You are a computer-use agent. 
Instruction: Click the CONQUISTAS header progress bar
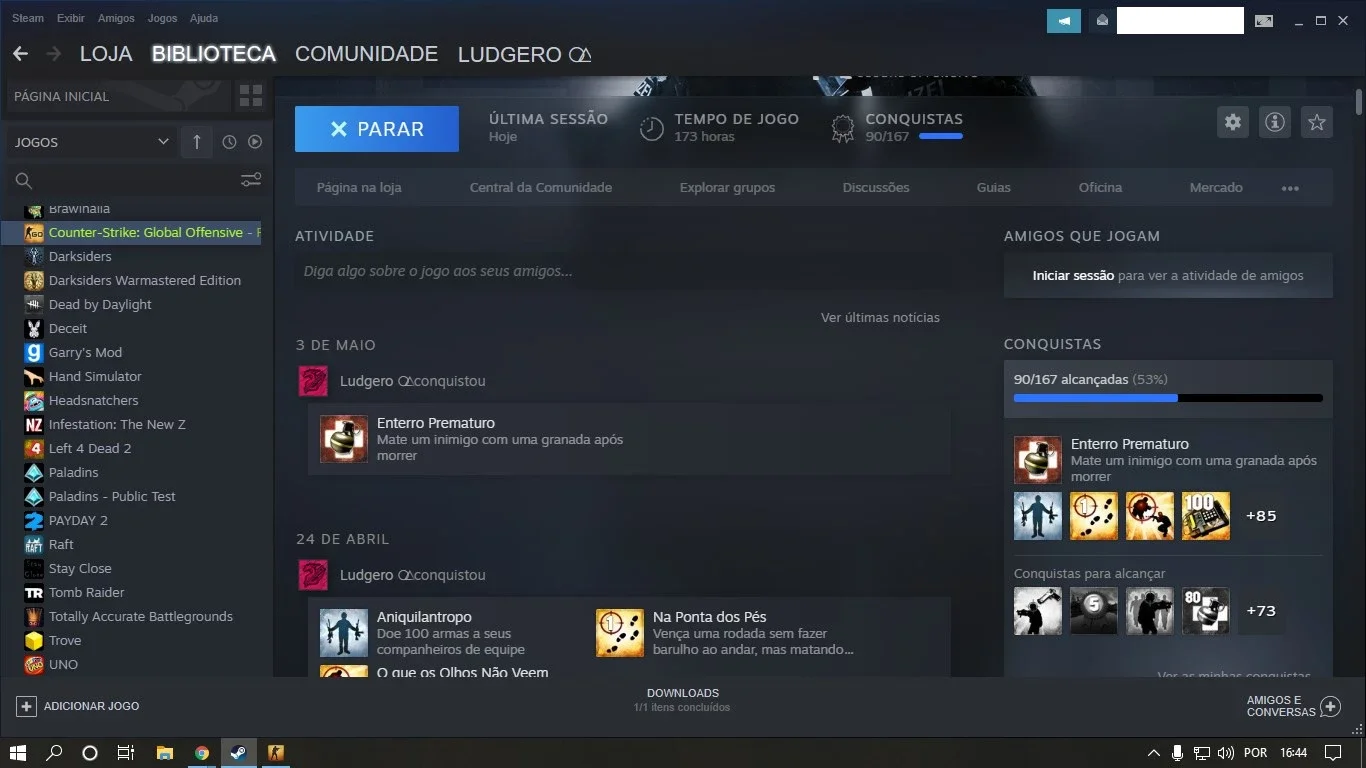(x=941, y=136)
